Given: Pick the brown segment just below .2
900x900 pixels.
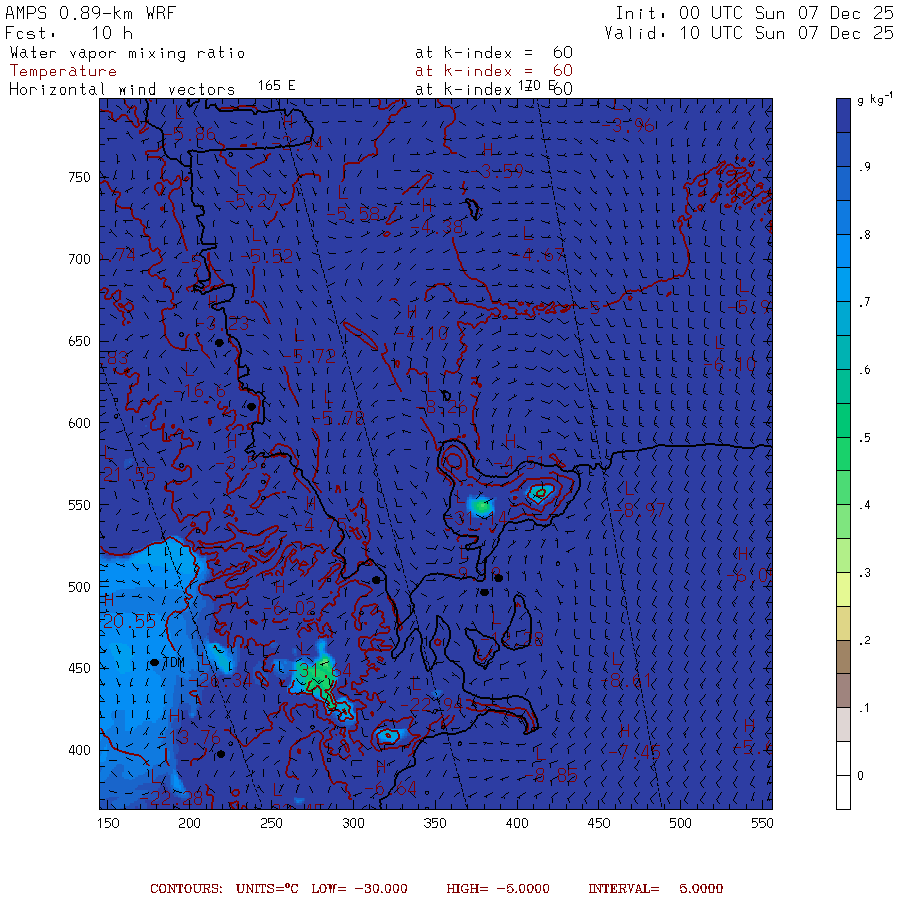Looking at the screenshot, I should tap(843, 657).
